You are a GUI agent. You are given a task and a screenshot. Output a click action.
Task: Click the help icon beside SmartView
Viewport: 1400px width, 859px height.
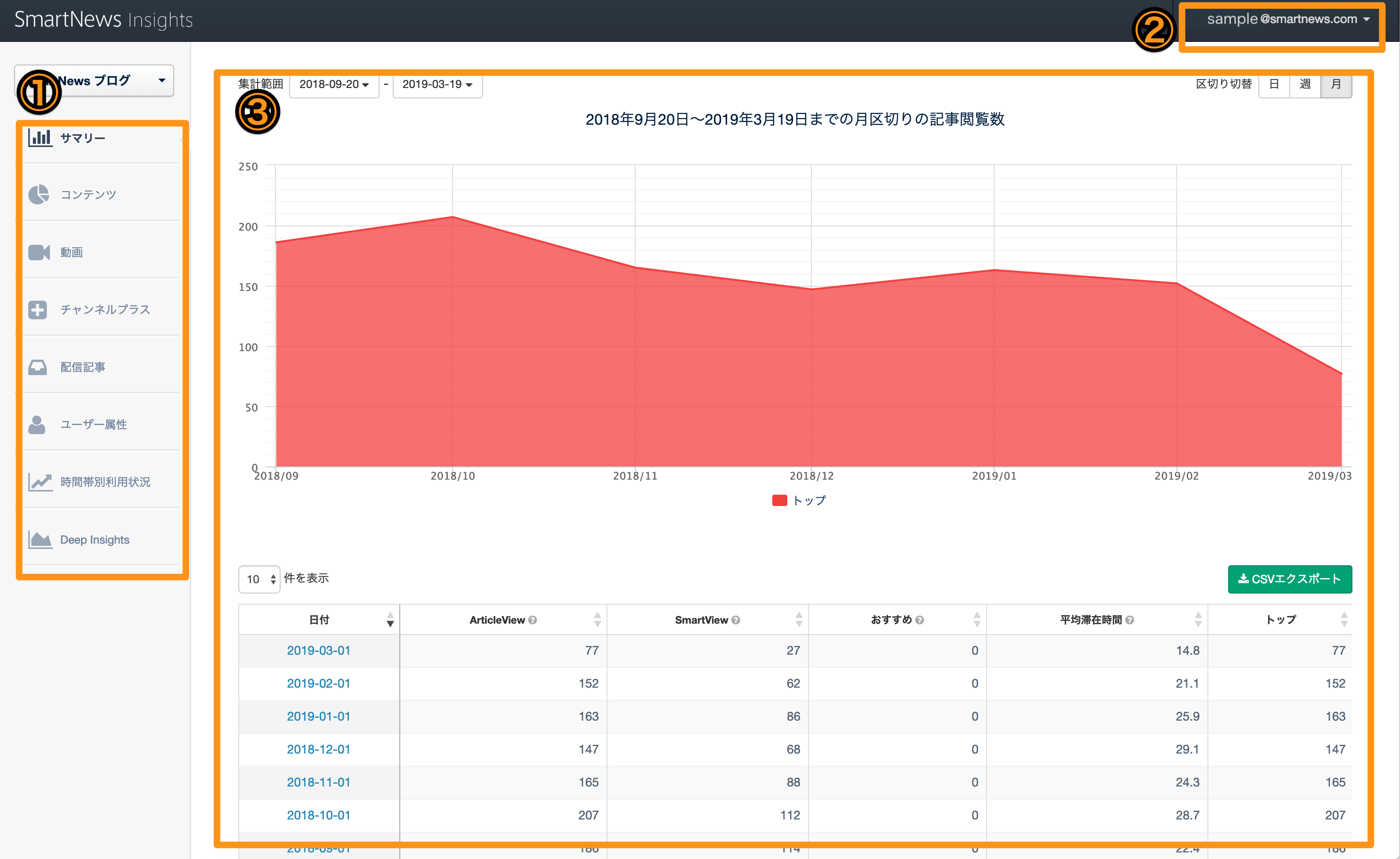click(x=736, y=620)
